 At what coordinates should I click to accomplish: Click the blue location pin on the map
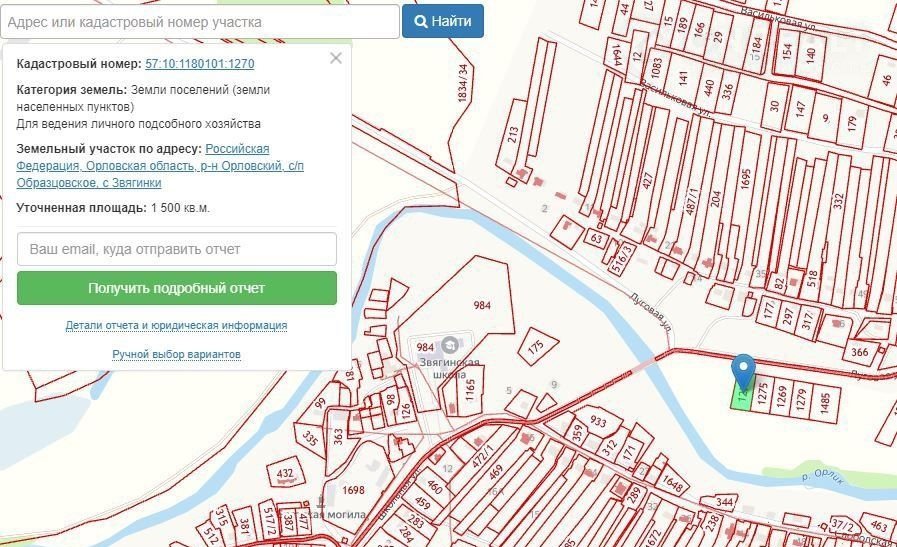click(743, 368)
